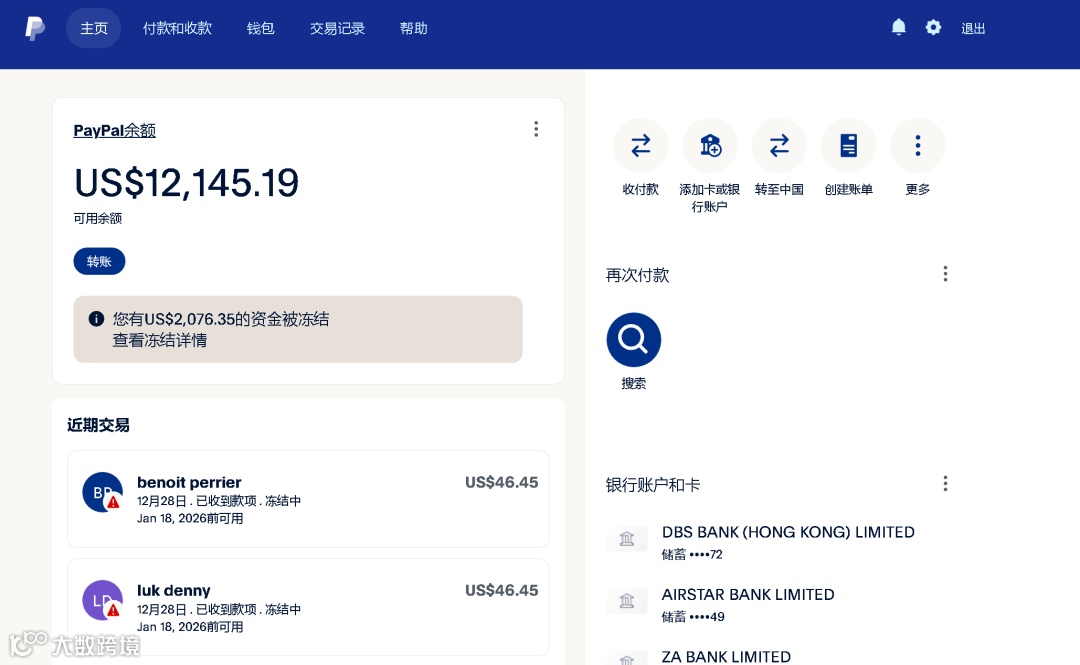1080x665 pixels.
Task: Click the 近期交易 heading
Action: point(98,425)
